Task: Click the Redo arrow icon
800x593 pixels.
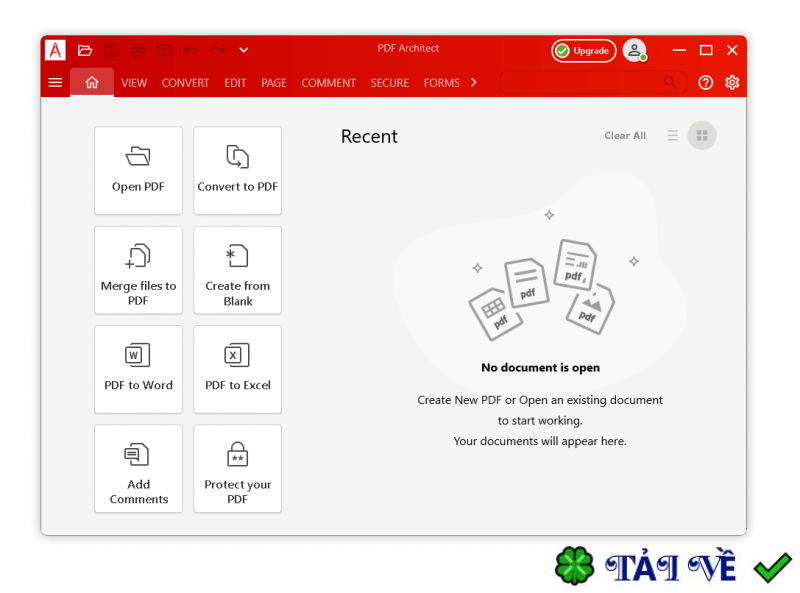Action: (x=217, y=50)
